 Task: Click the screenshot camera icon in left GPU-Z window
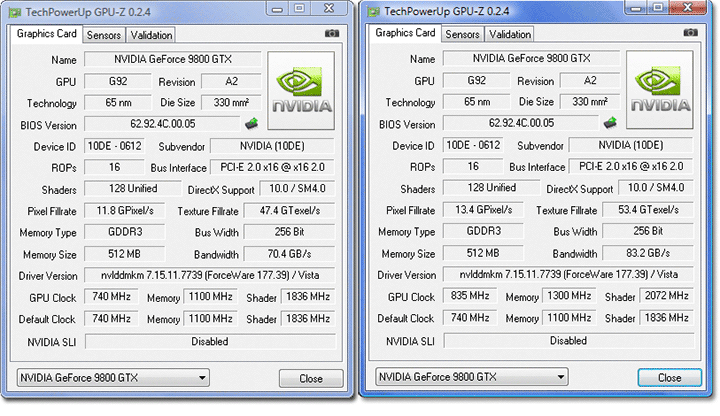332,34
